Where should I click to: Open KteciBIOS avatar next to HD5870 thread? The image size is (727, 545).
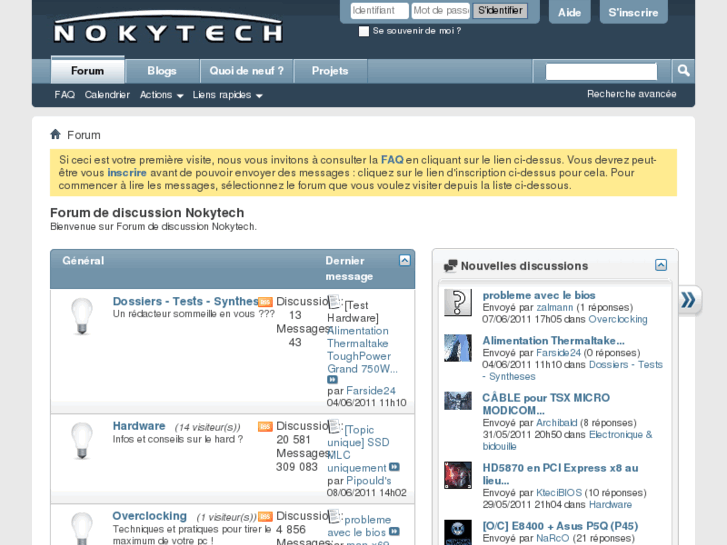coord(458,475)
